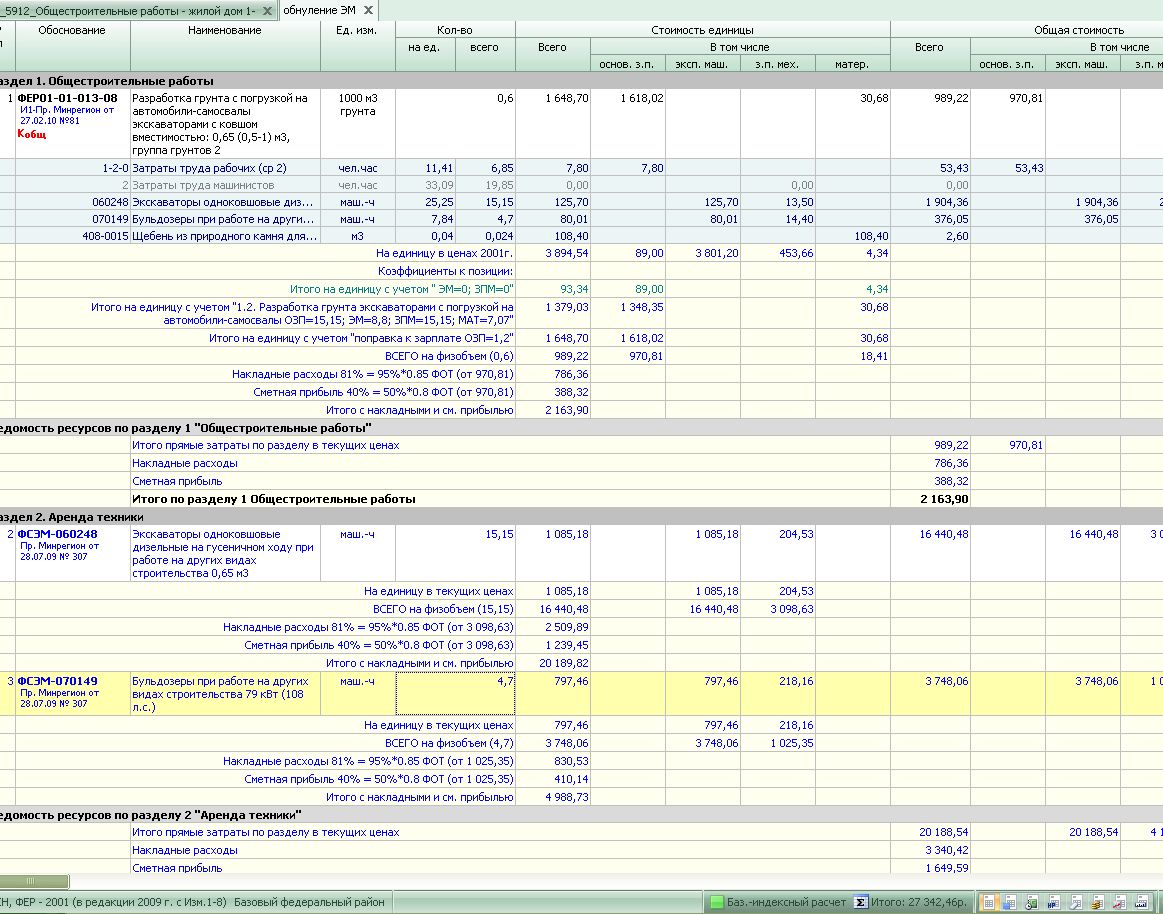Open the ФСЭМ-060248 code link
This screenshot has width=1163, height=914.
[x=57, y=534]
